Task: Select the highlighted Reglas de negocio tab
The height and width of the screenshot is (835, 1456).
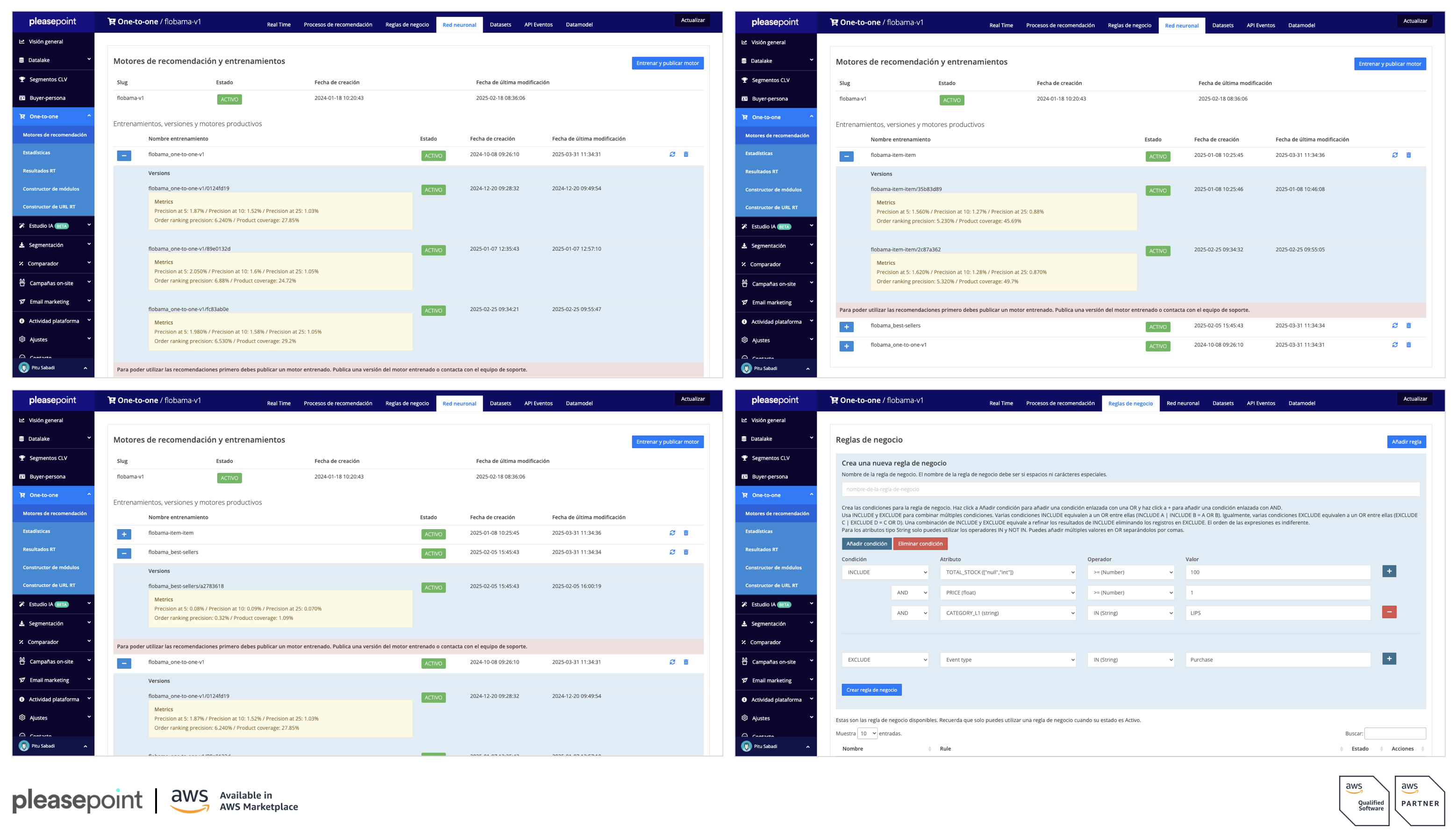Action: pyautogui.click(x=1130, y=403)
